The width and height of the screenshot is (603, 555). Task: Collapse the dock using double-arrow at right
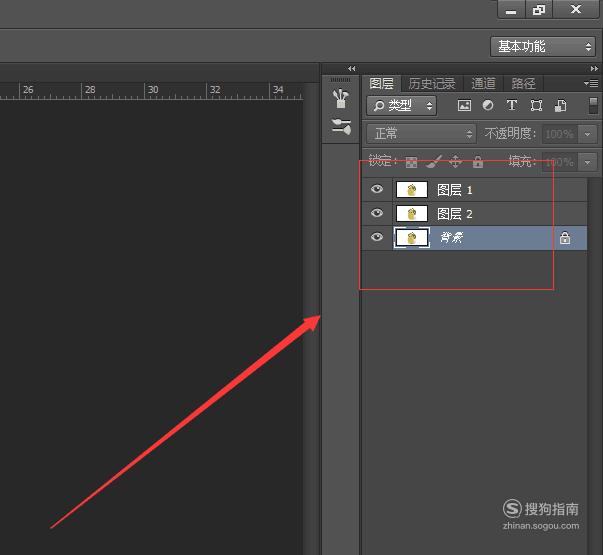point(594,68)
